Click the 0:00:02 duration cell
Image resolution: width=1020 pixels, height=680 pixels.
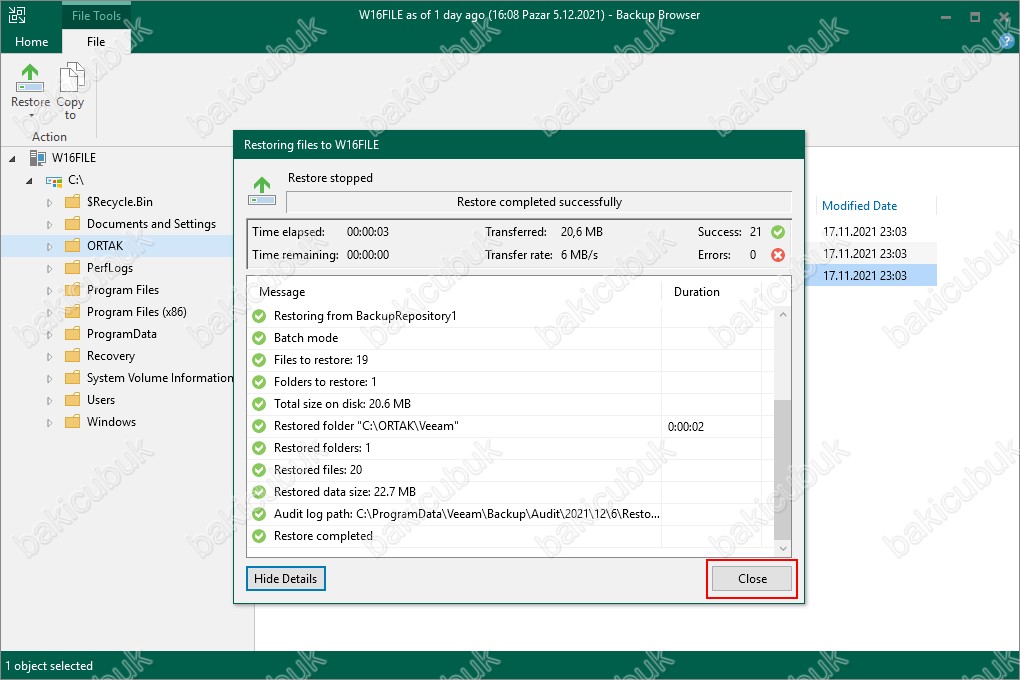tap(686, 427)
